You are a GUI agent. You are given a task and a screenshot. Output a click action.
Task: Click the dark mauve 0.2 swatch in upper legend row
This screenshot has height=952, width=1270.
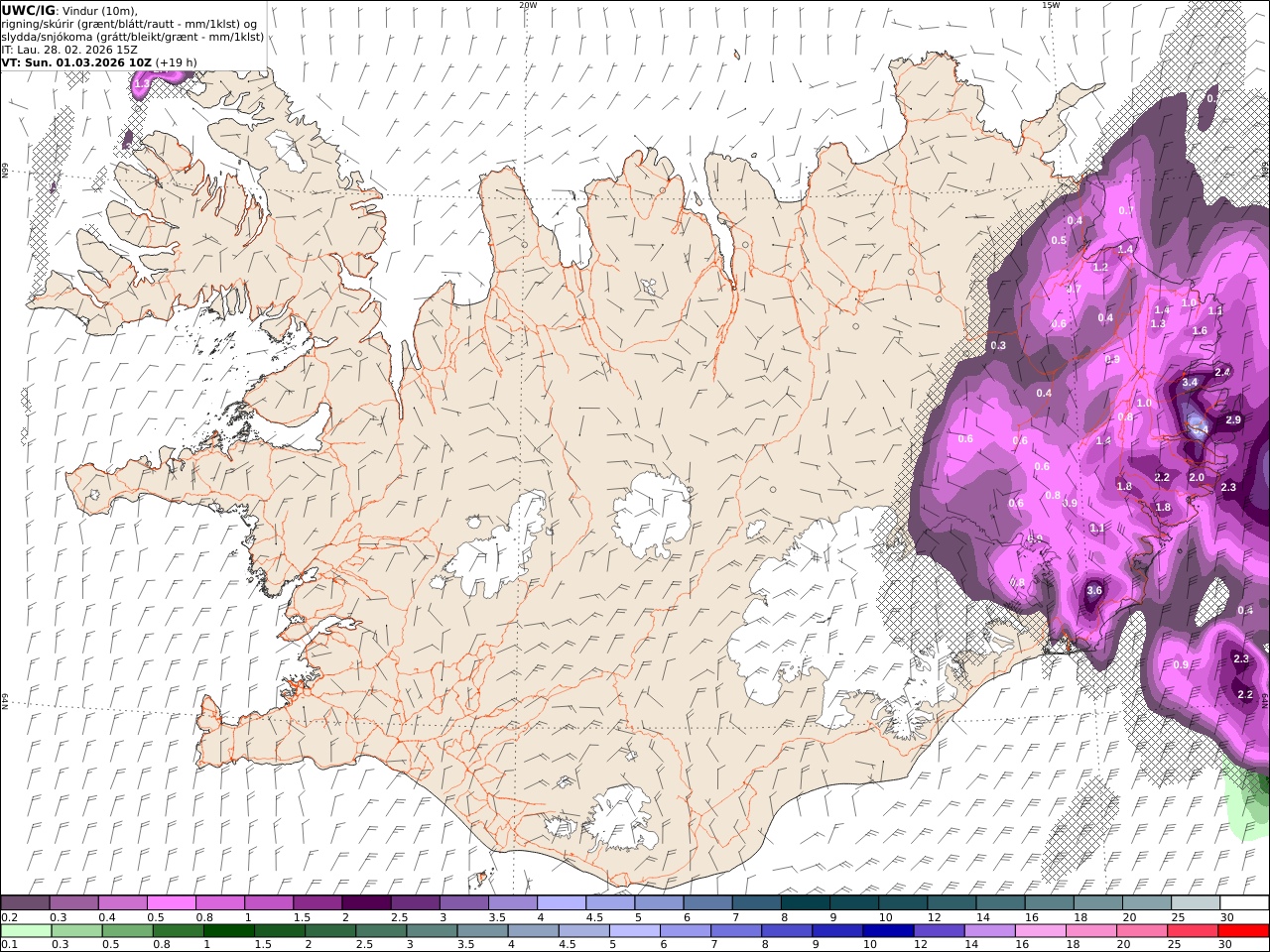point(26,903)
